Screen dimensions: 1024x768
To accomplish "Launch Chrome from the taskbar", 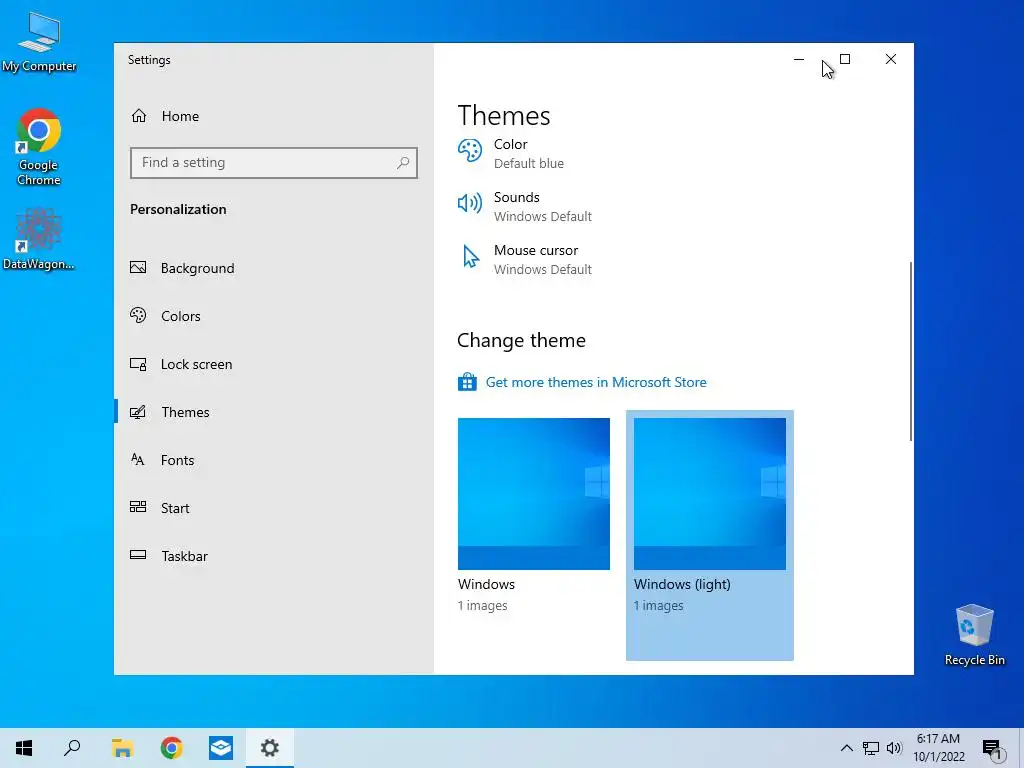I will tap(172, 748).
